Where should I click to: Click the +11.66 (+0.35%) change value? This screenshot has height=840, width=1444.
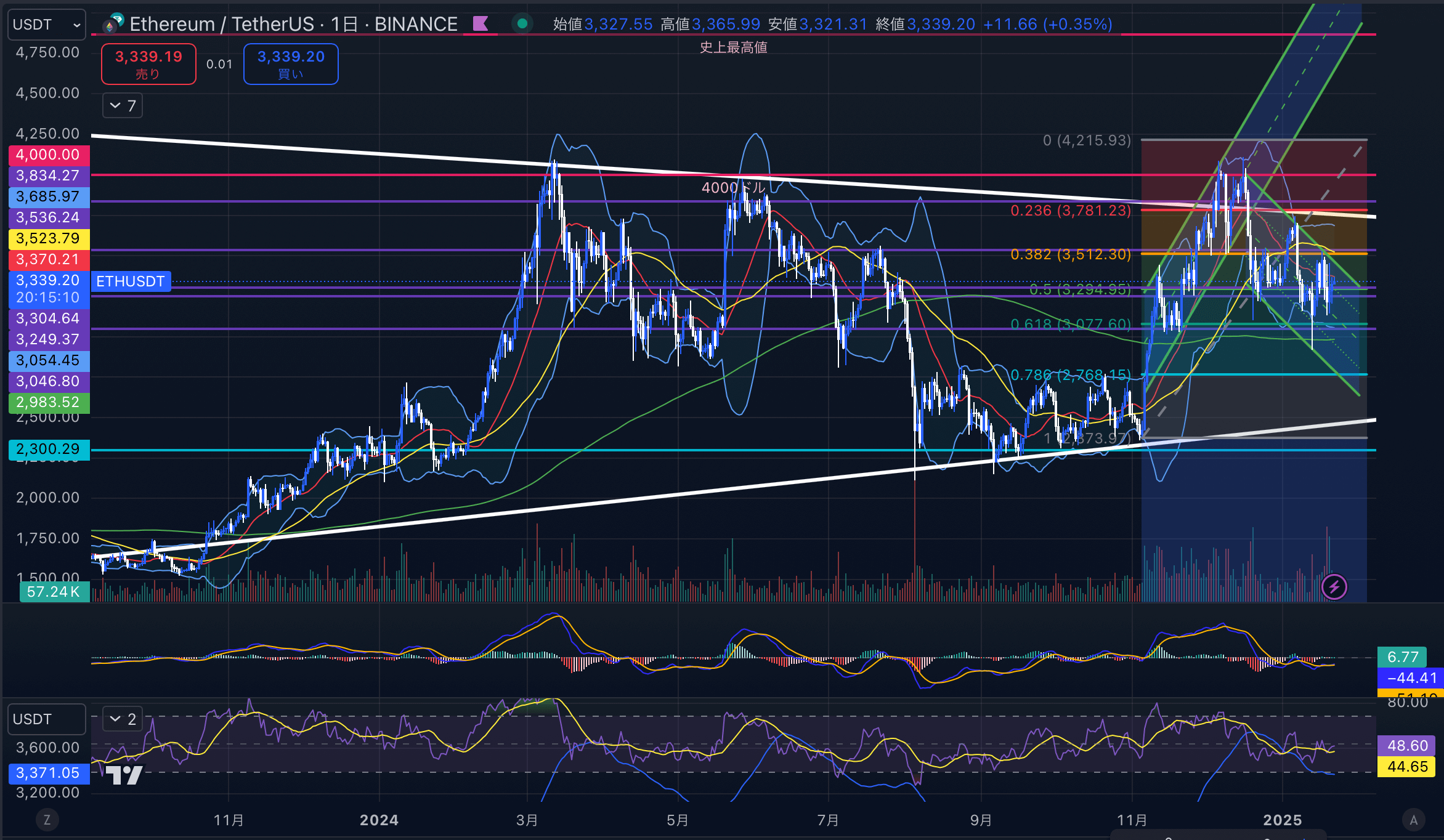click(x=1048, y=24)
